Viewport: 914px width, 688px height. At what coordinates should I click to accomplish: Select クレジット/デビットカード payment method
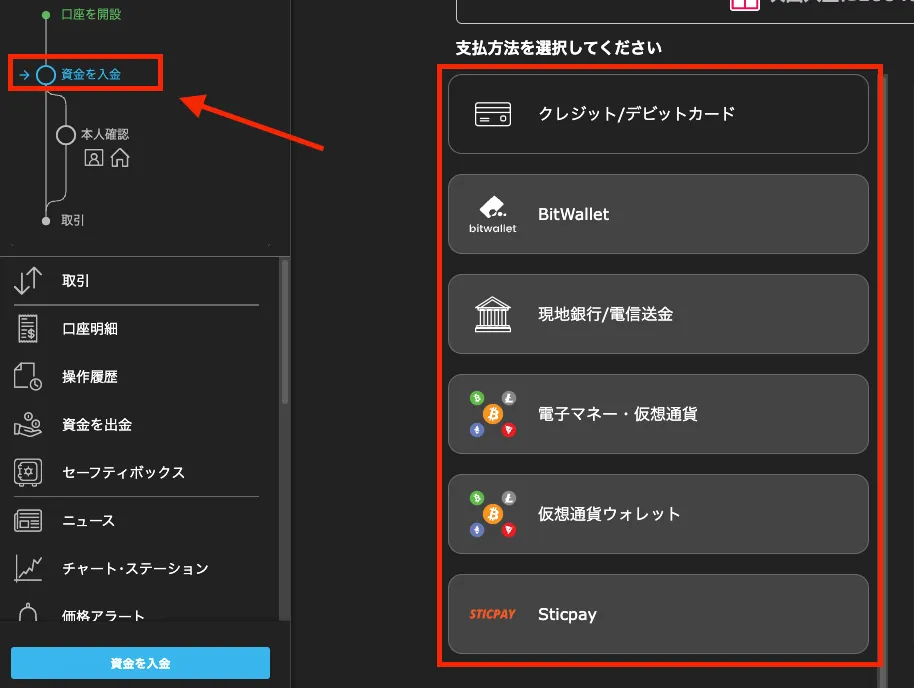pos(658,113)
